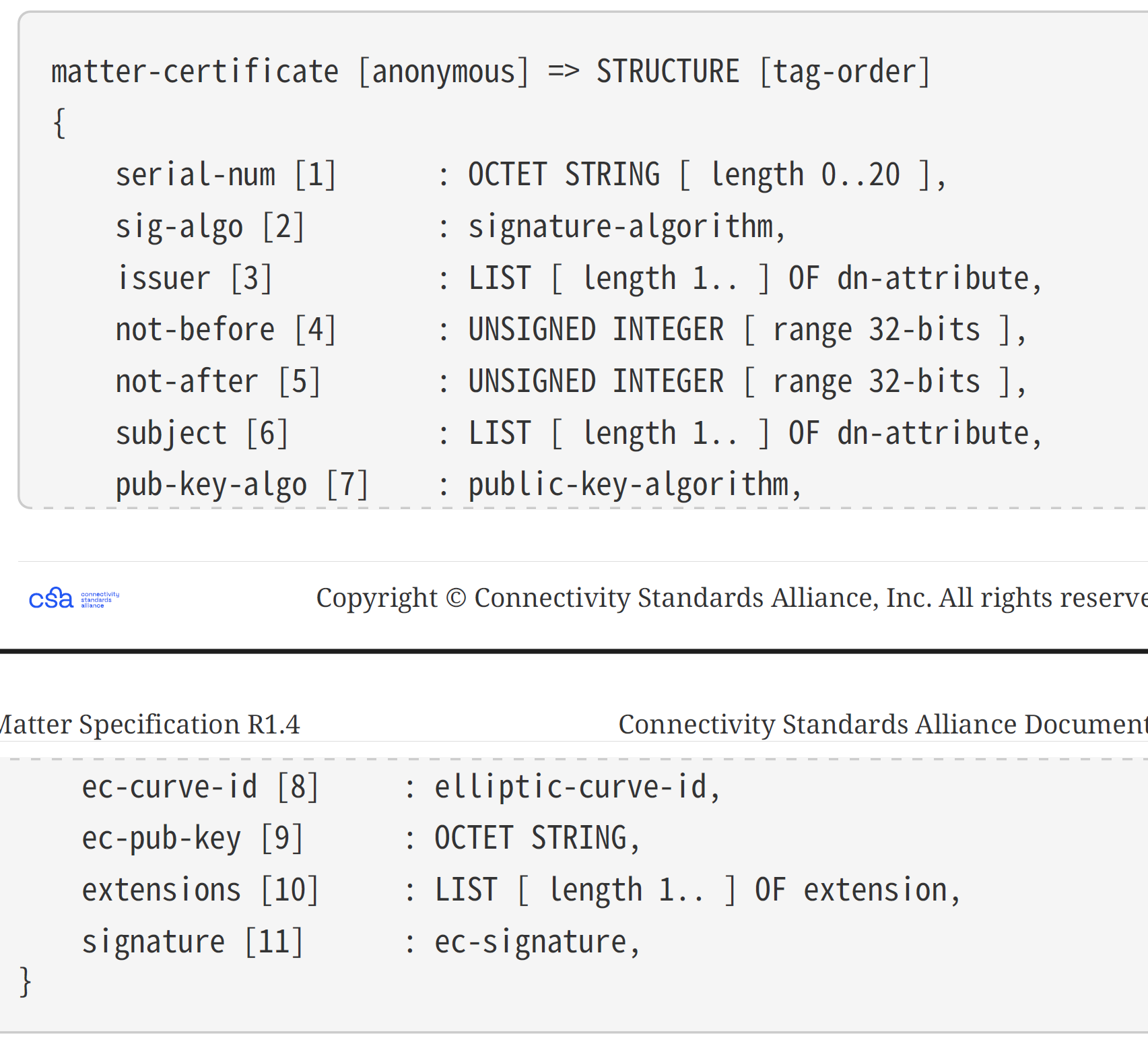
Task: Click the elliptic-curve-id type text
Action: click(x=577, y=787)
